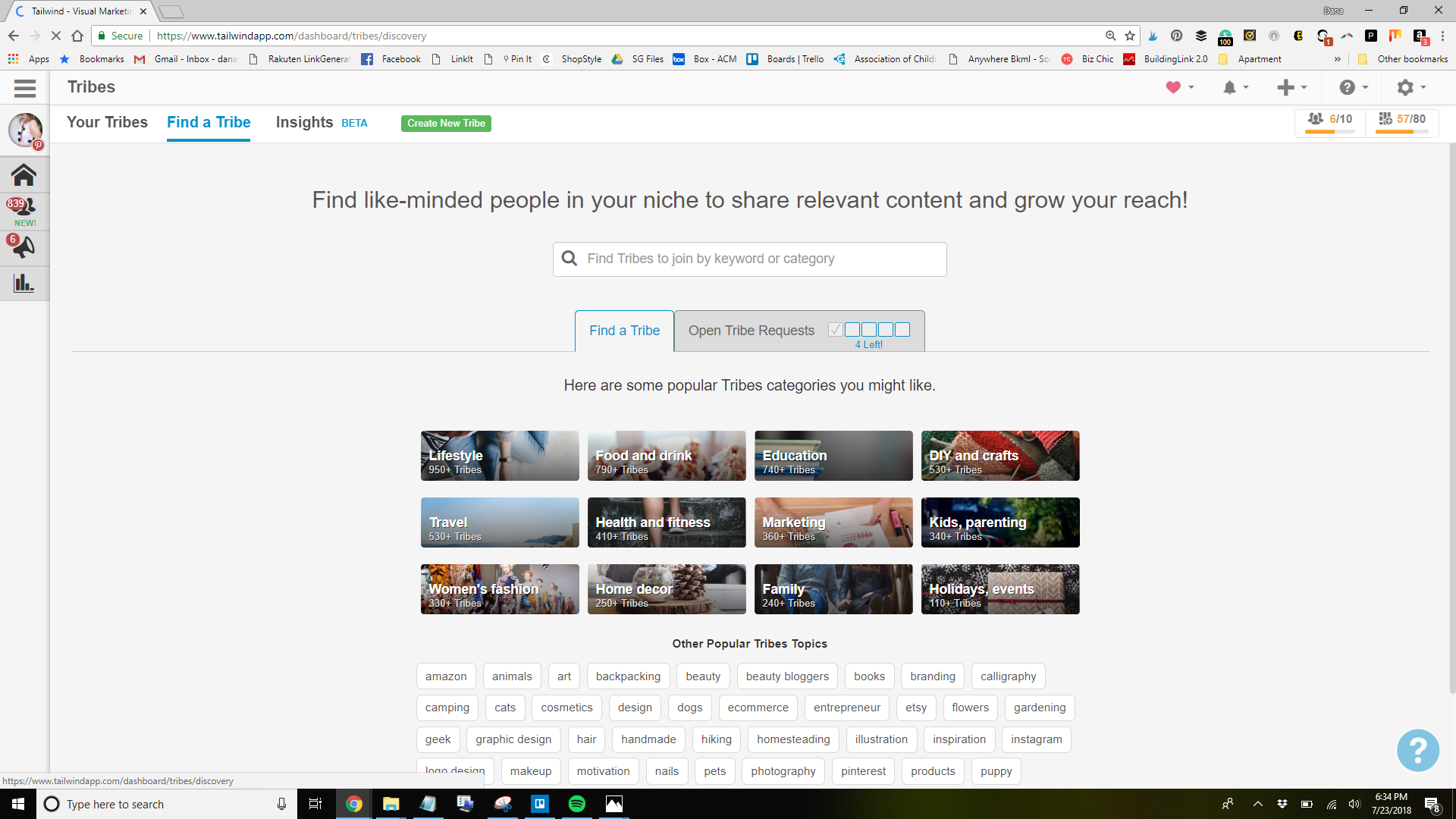
Task: Open the bar chart insights icon
Action: tap(24, 283)
